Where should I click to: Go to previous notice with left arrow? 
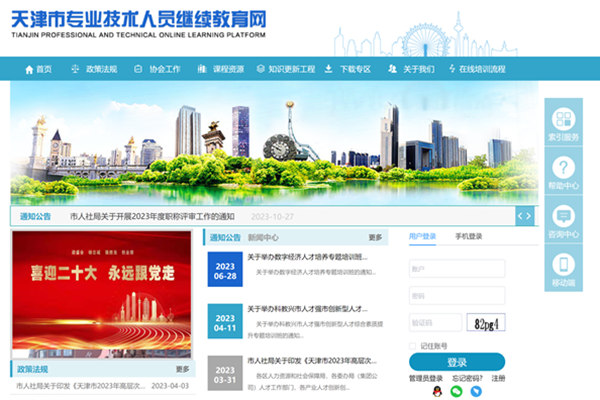click(520, 216)
